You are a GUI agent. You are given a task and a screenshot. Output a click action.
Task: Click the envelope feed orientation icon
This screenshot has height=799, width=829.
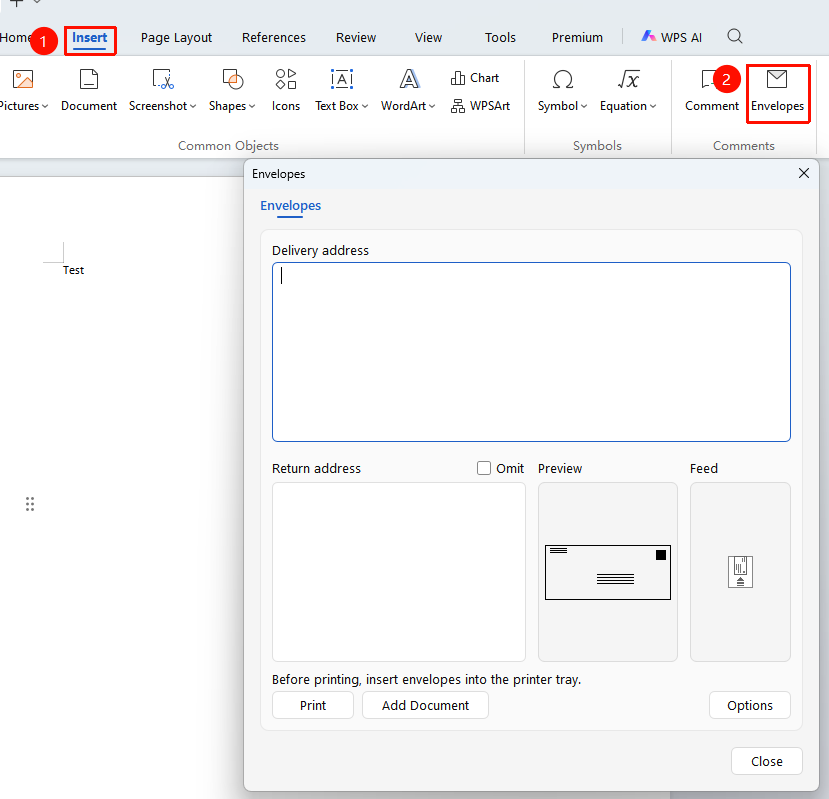click(740, 572)
